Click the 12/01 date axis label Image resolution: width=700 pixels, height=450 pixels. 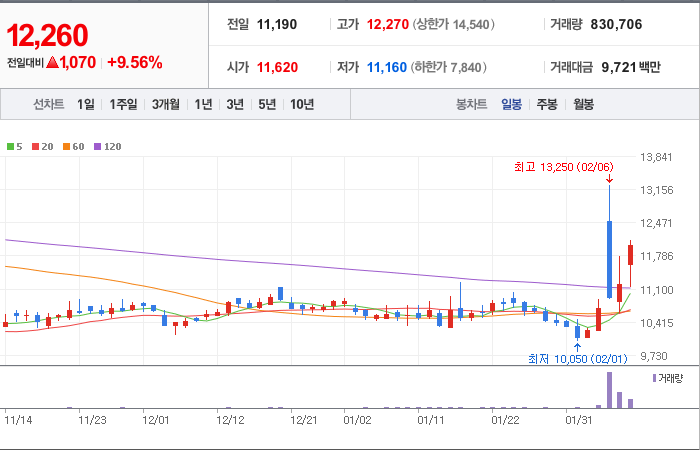tap(156, 421)
